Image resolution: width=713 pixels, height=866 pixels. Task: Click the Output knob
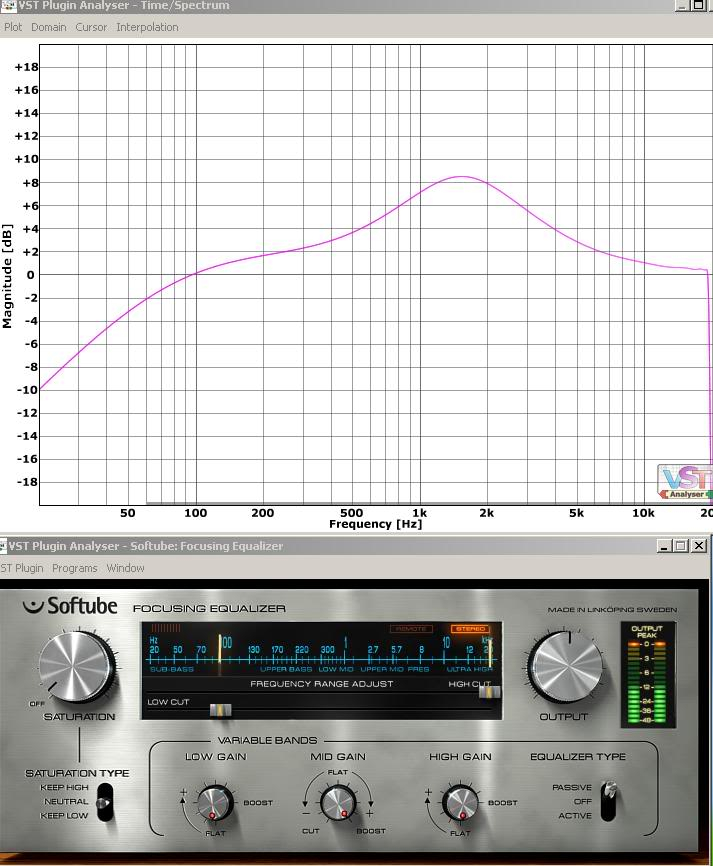[565, 667]
